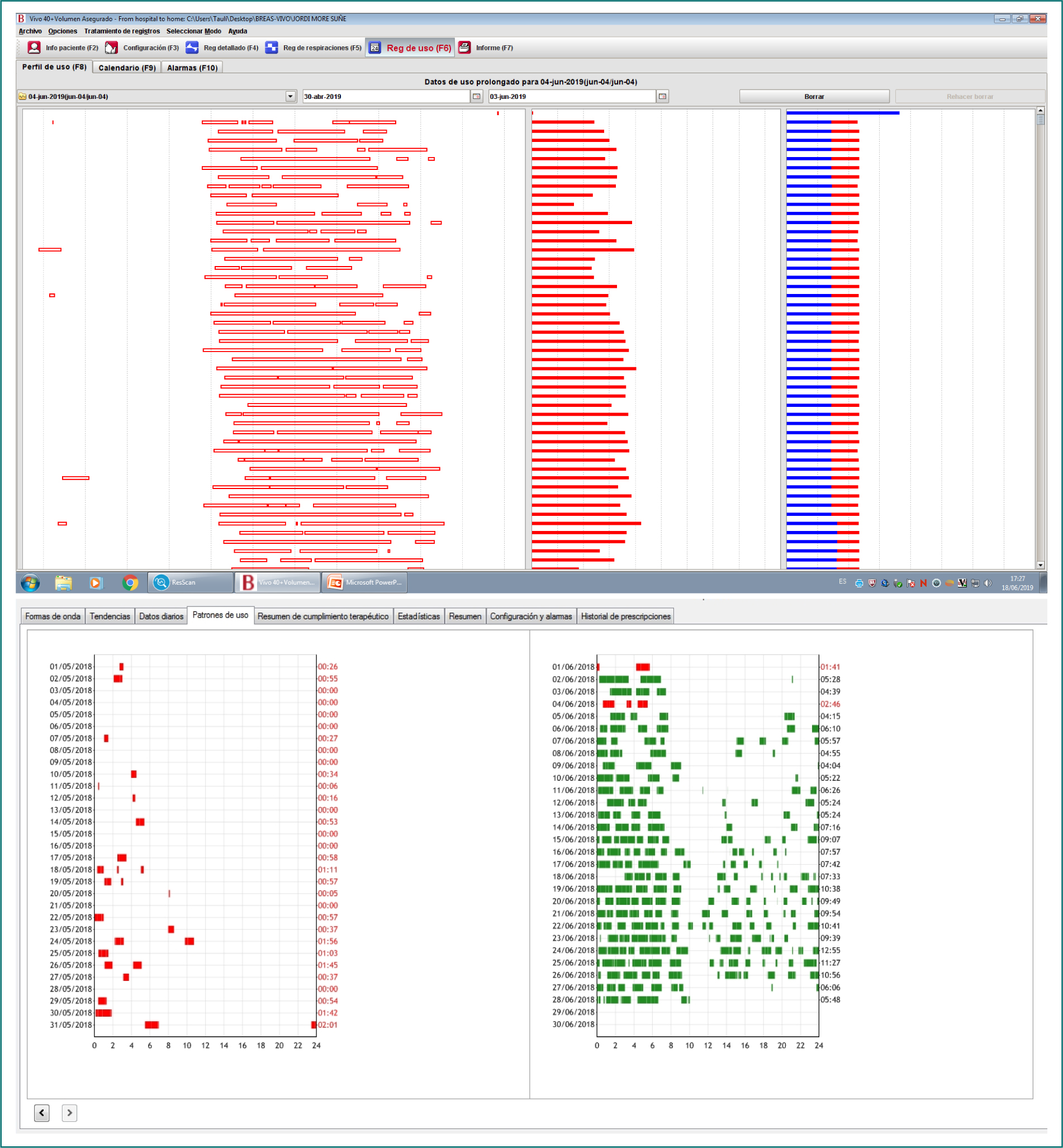1063x1148 pixels.
Task: Click the red N tray icon
Action: click(x=923, y=583)
